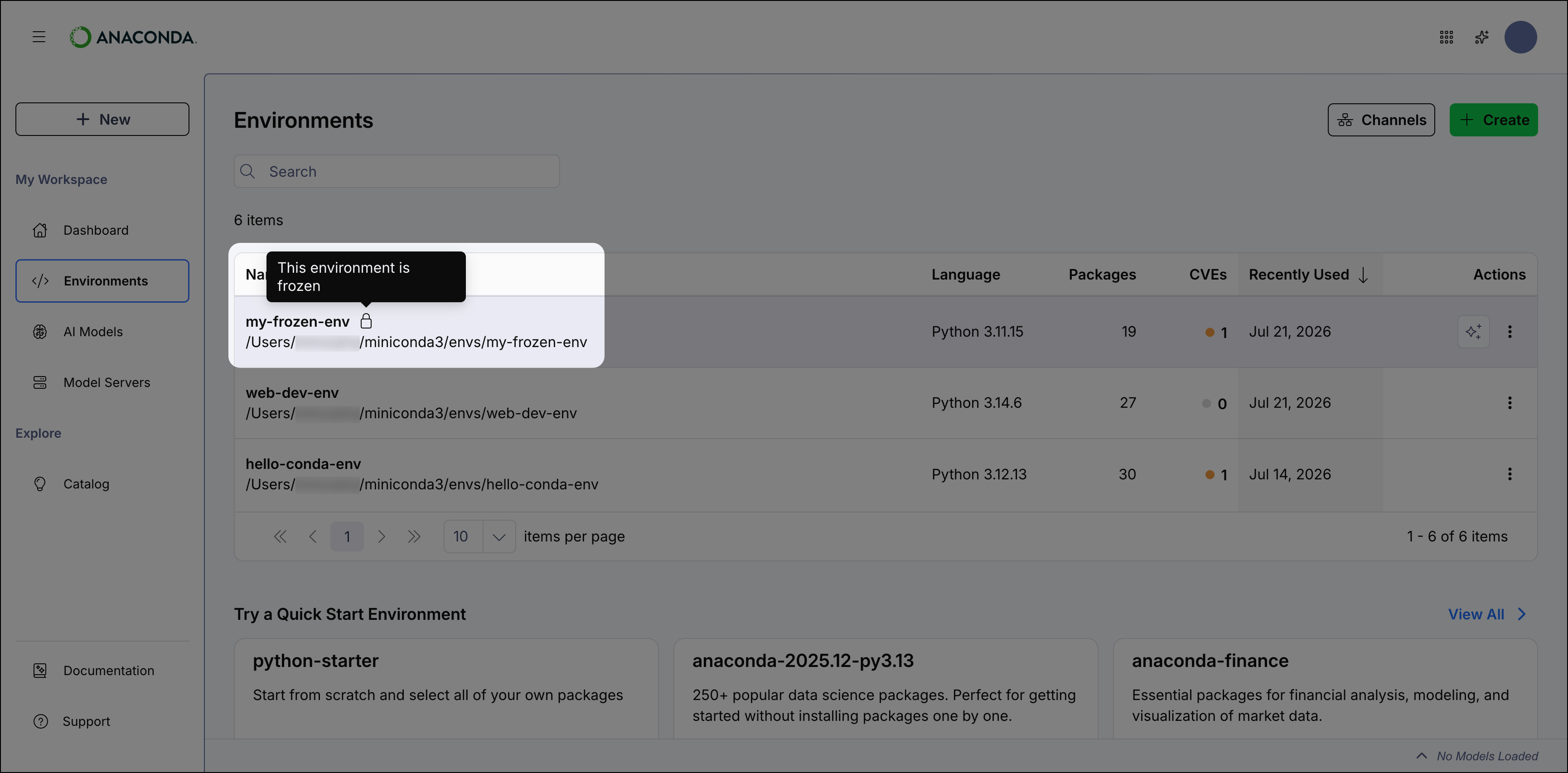This screenshot has height=773, width=1568.
Task: Open Documentation link in sidebar
Action: 102,670
